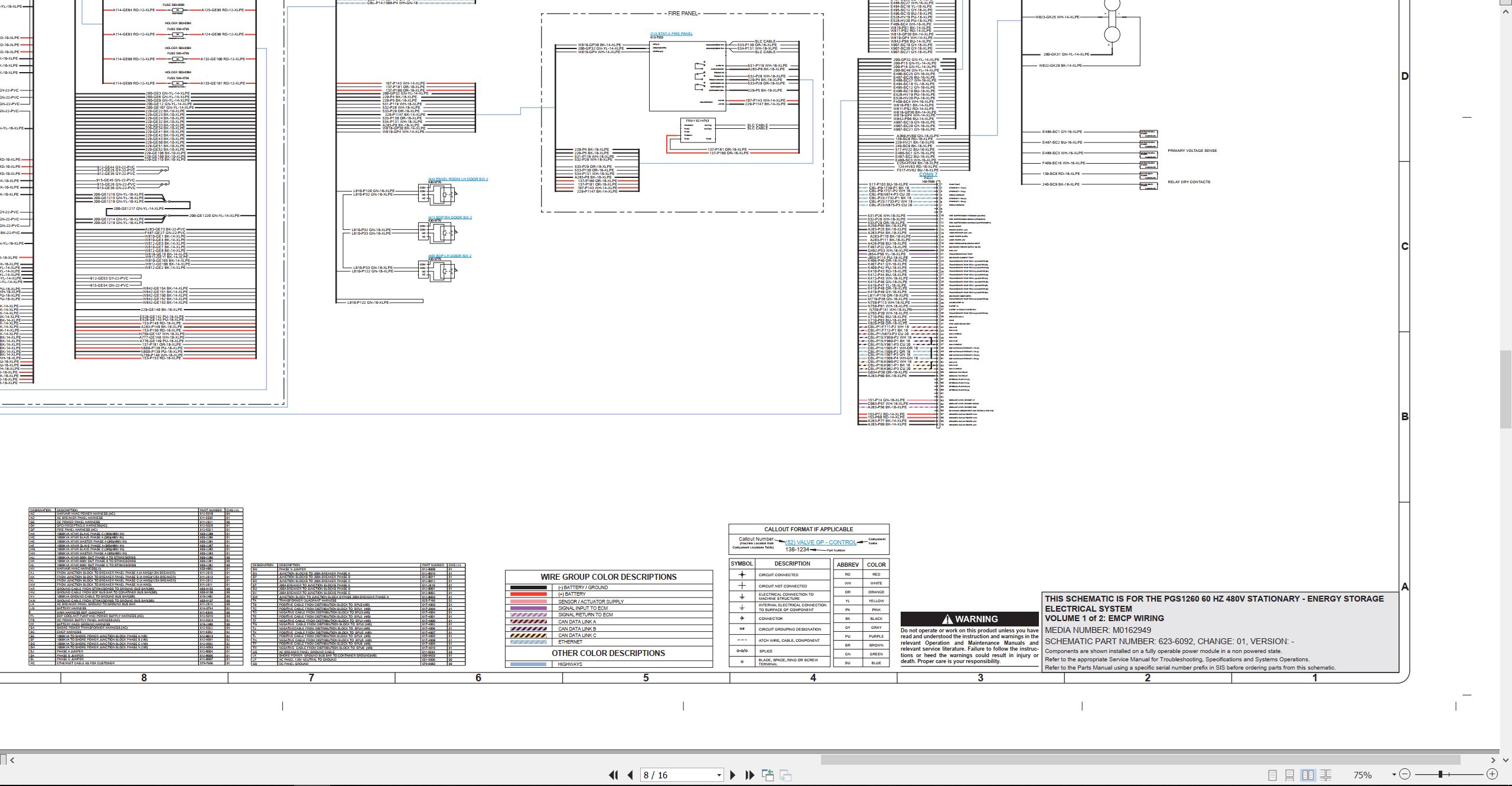This screenshot has height=786, width=1512.
Task: Click the CIRCUIT NOT CONNECTED symbol description
Action: (783, 586)
